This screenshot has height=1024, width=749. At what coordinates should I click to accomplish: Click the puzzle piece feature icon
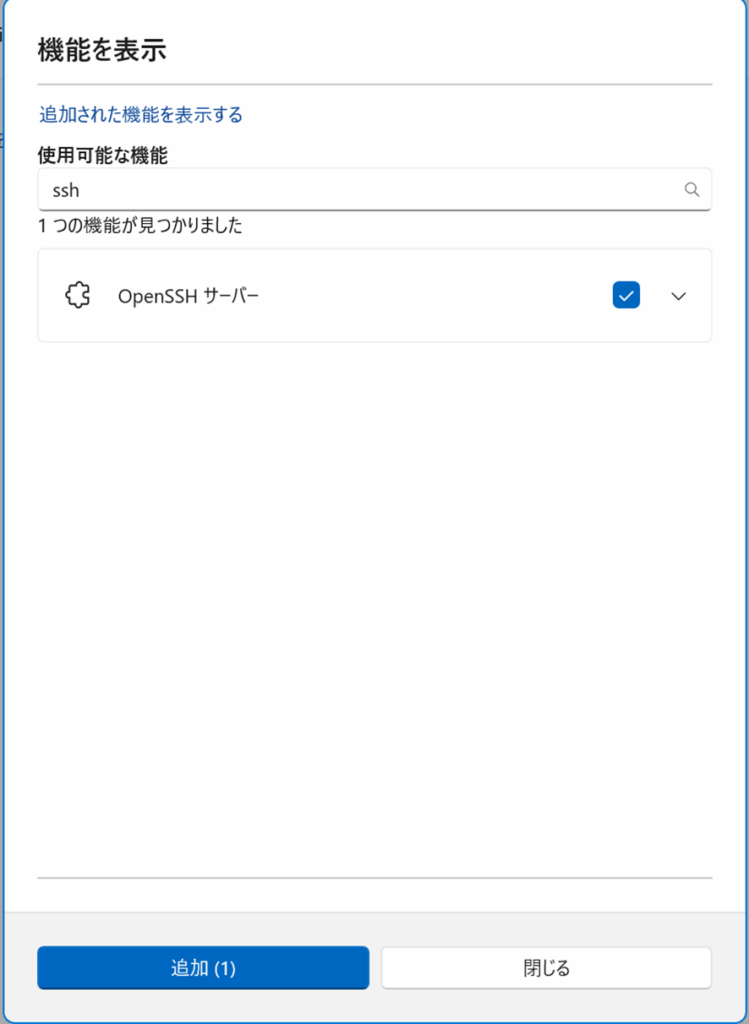(x=78, y=296)
